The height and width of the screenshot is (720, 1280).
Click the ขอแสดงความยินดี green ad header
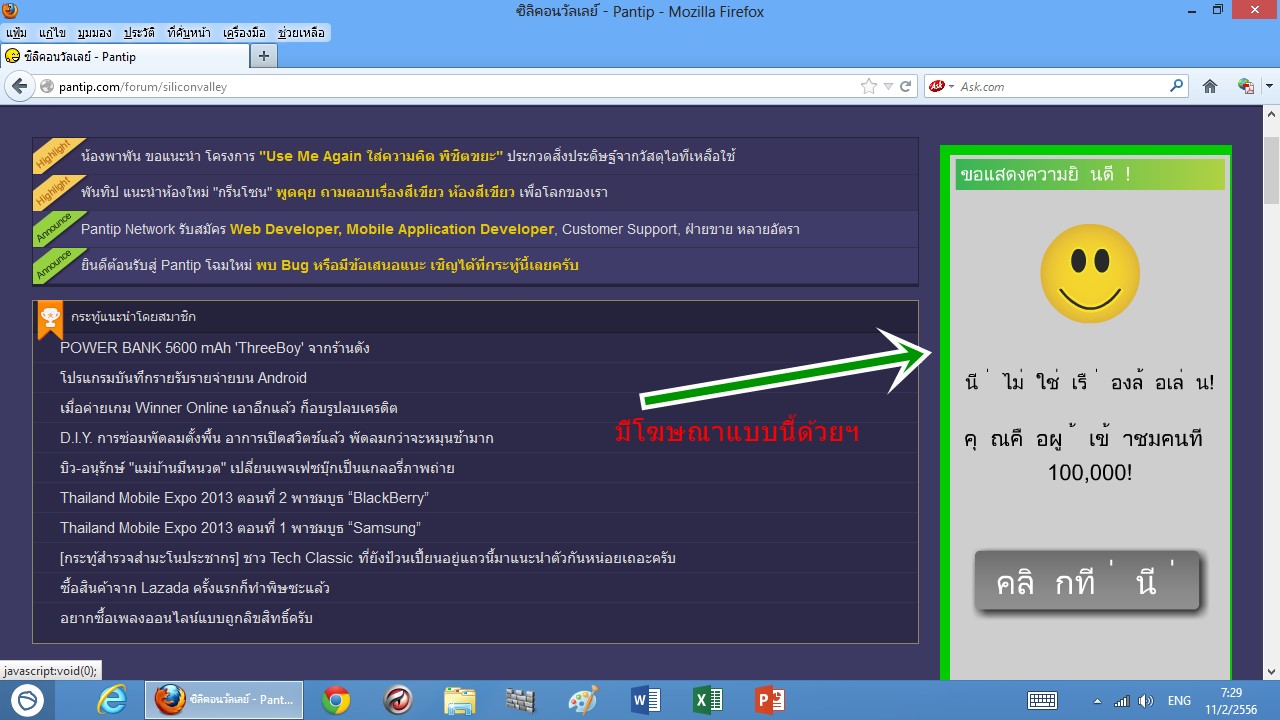(1090, 174)
